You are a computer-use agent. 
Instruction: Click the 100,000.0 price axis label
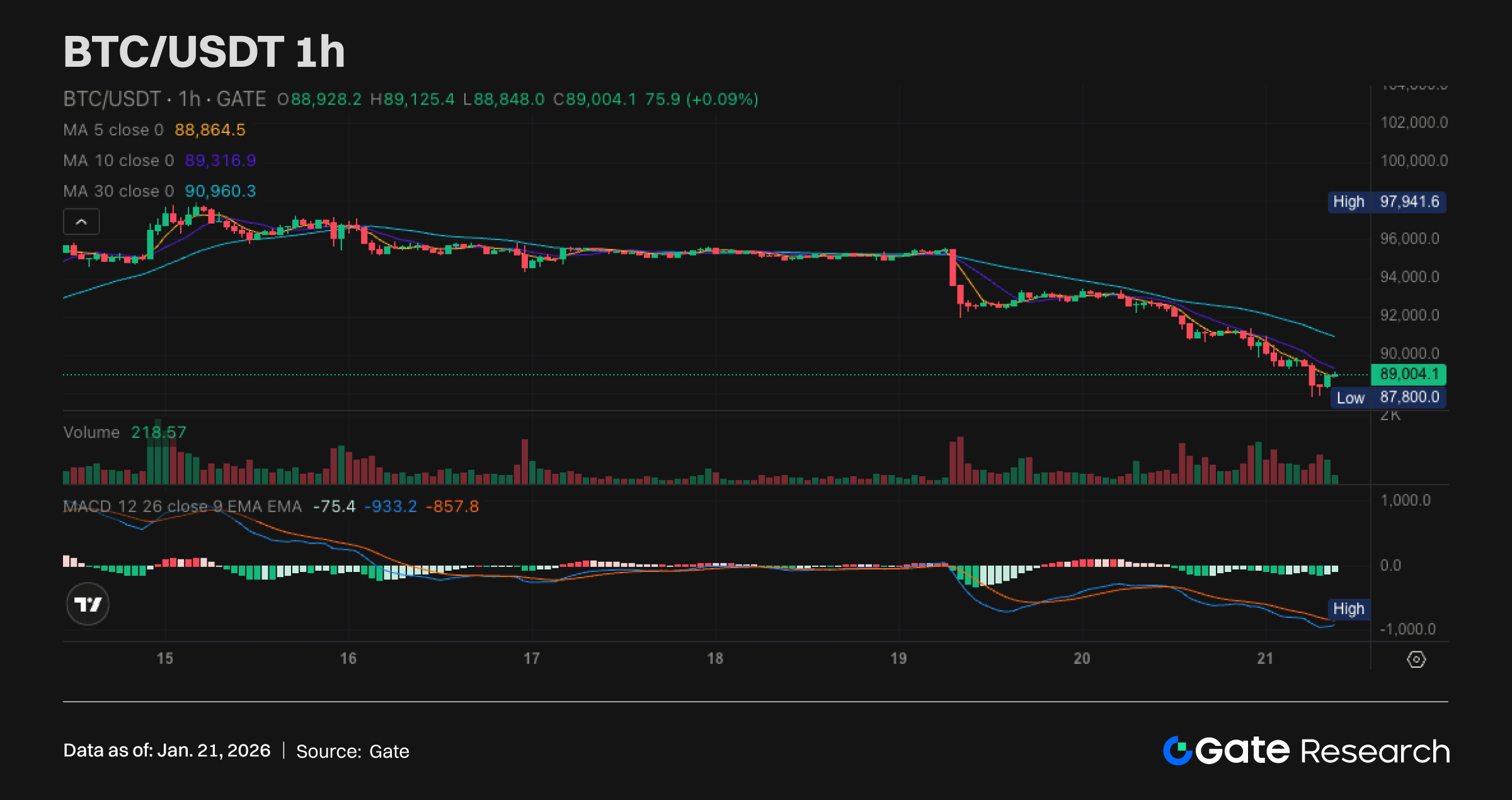point(1414,161)
